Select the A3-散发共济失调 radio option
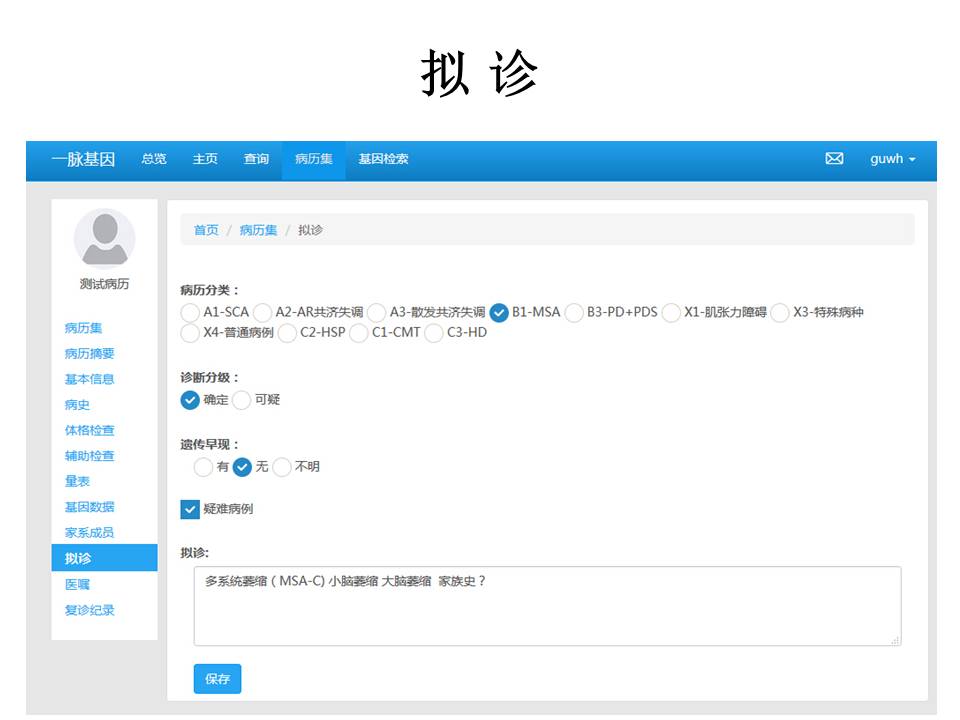Screen dimensions: 960x720 tap(377, 312)
